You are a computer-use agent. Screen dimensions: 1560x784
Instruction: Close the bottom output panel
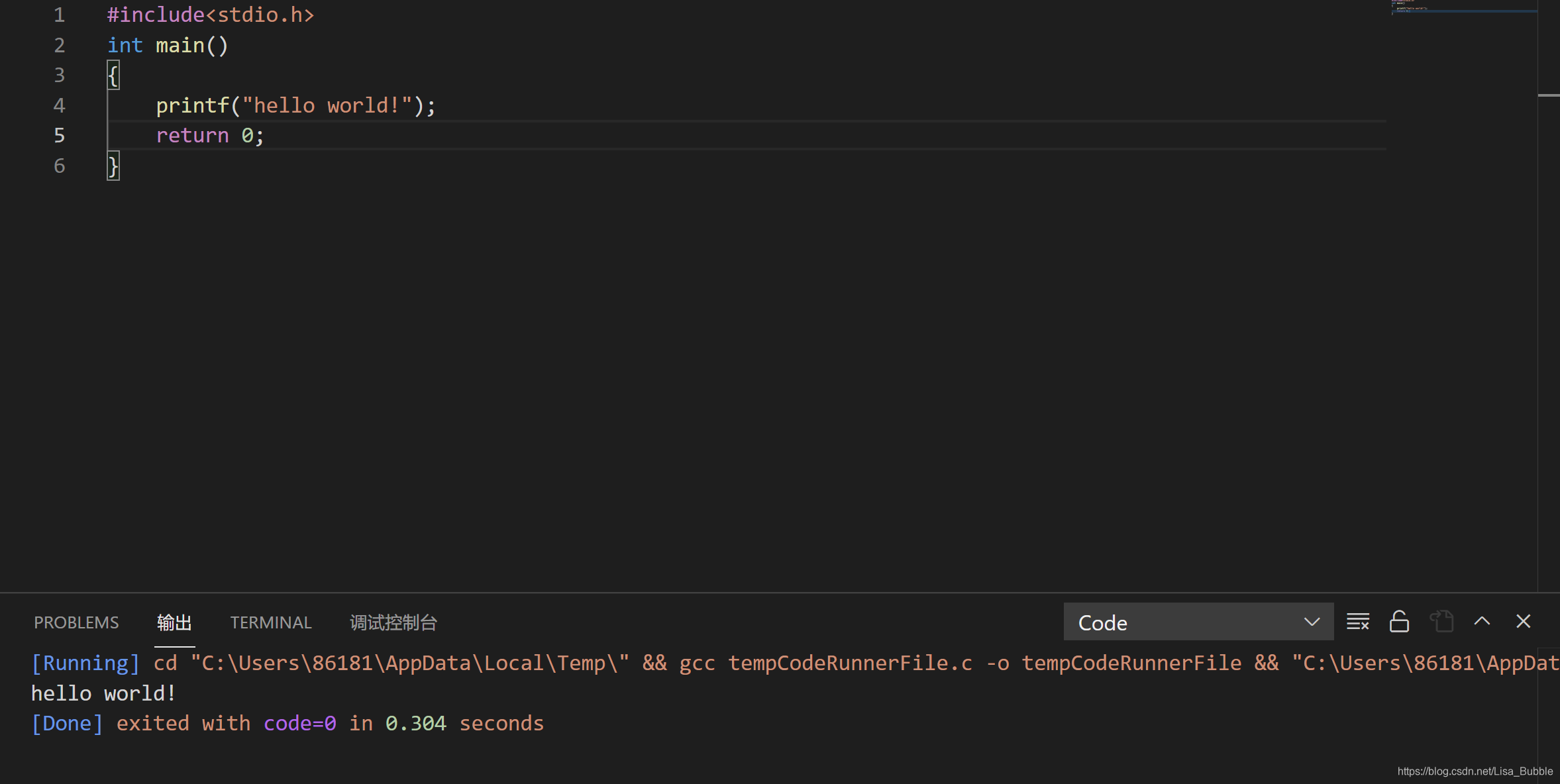coord(1523,621)
